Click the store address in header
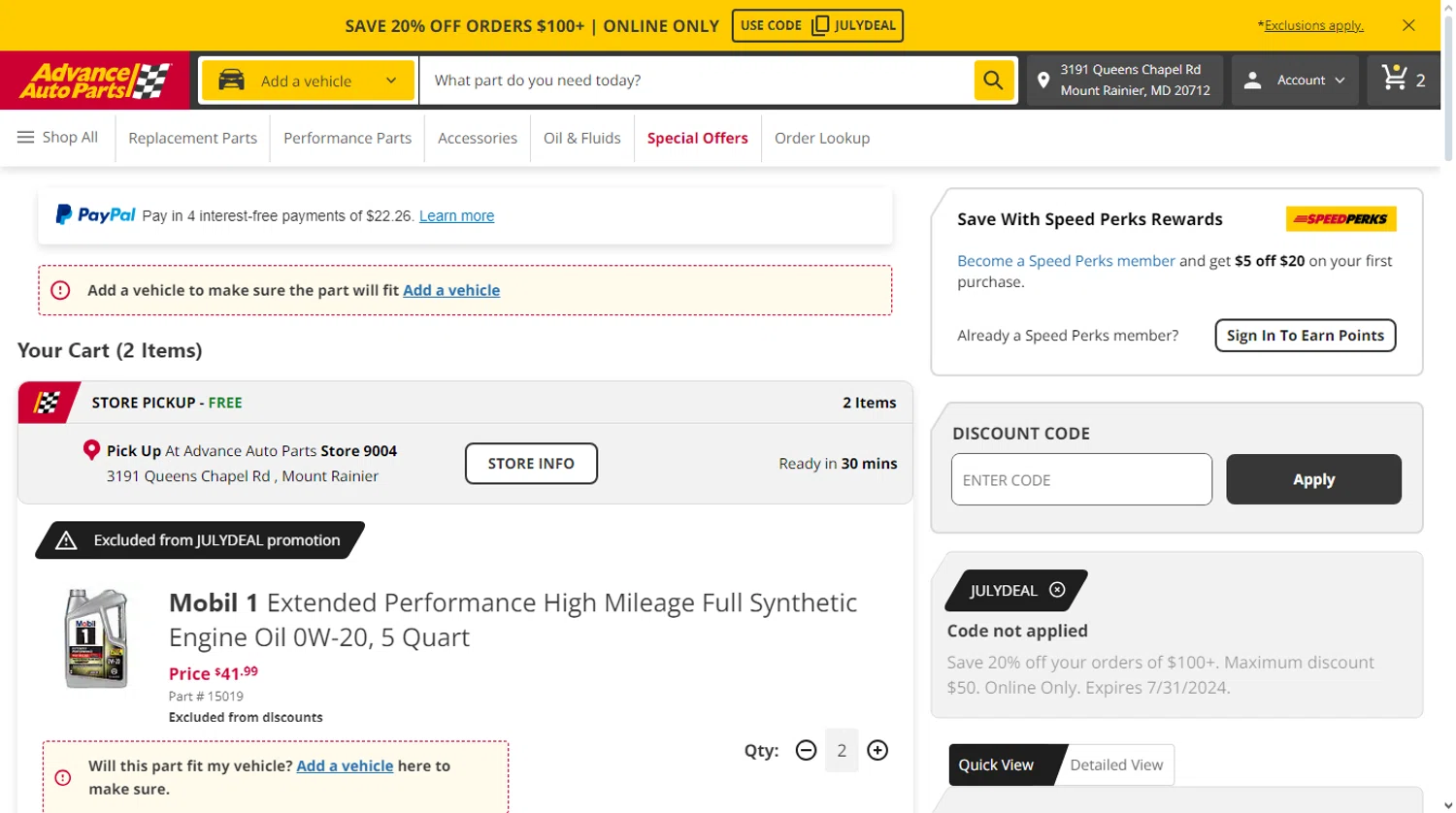 tap(1135, 81)
